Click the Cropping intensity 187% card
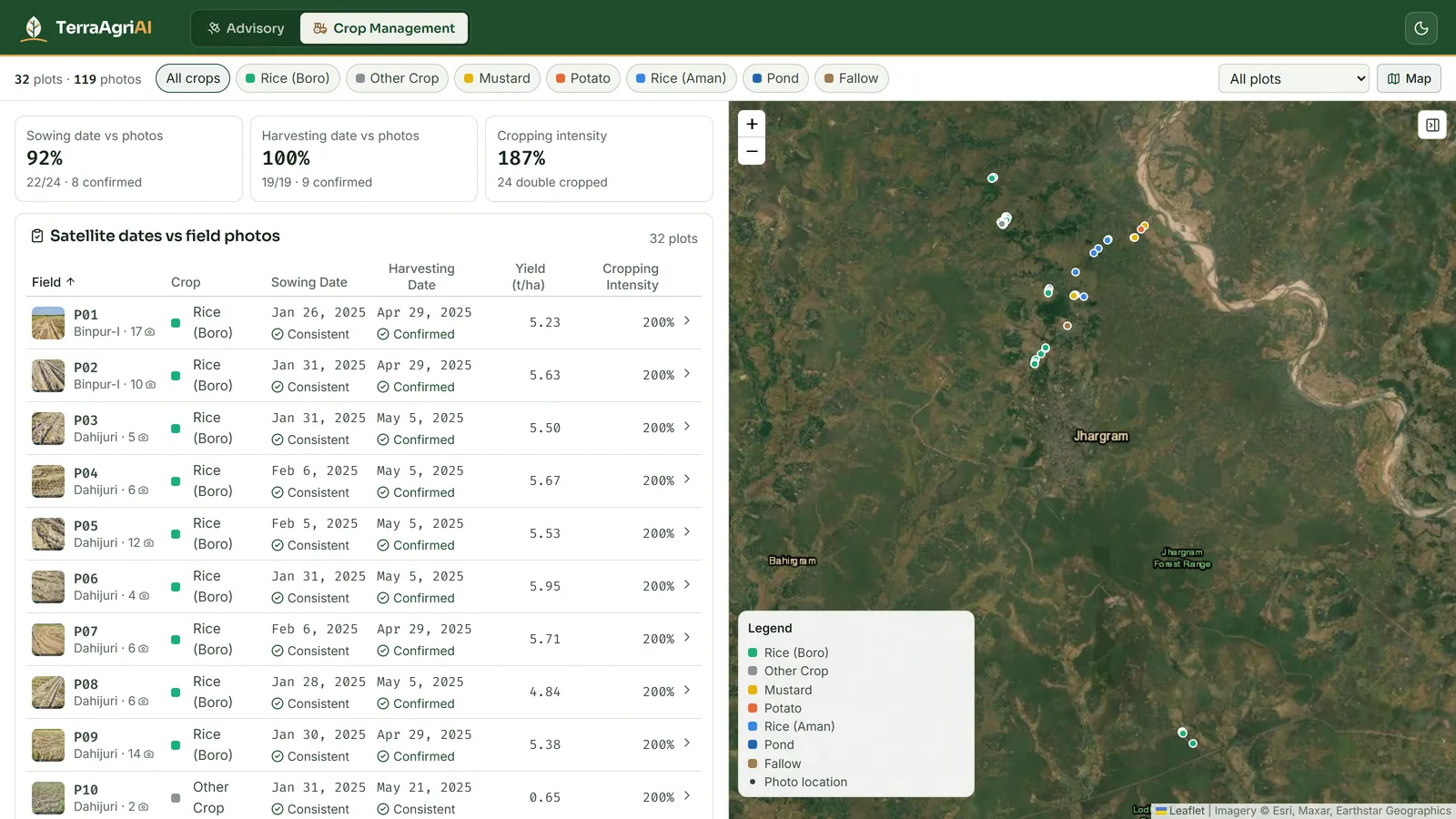 click(599, 158)
